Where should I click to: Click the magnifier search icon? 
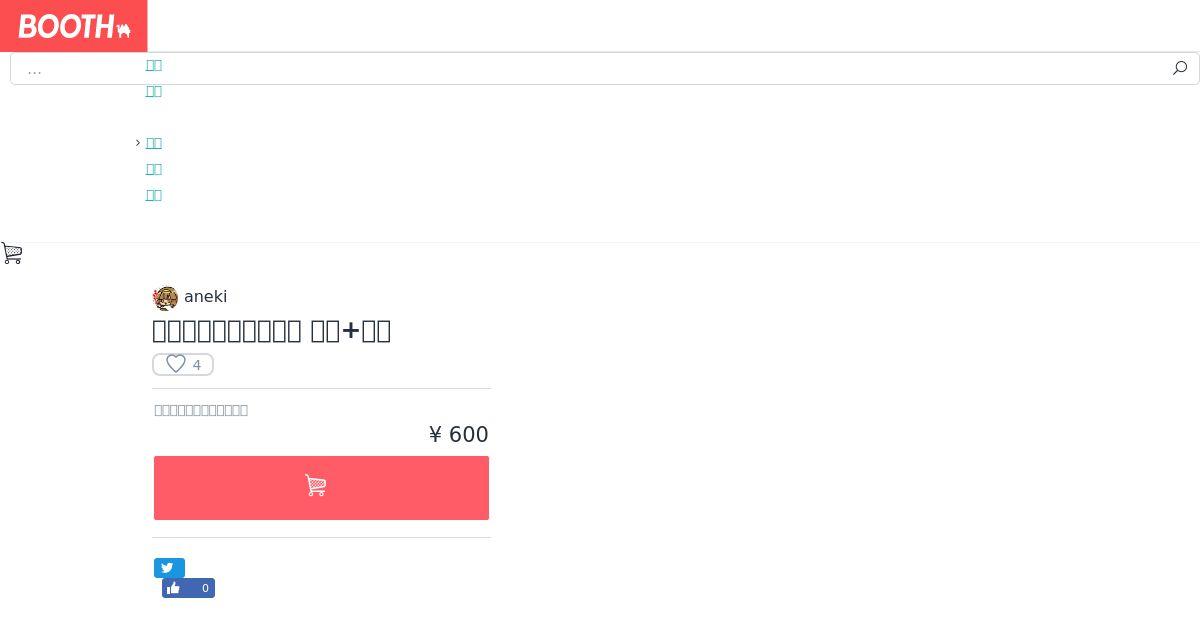point(1180,68)
